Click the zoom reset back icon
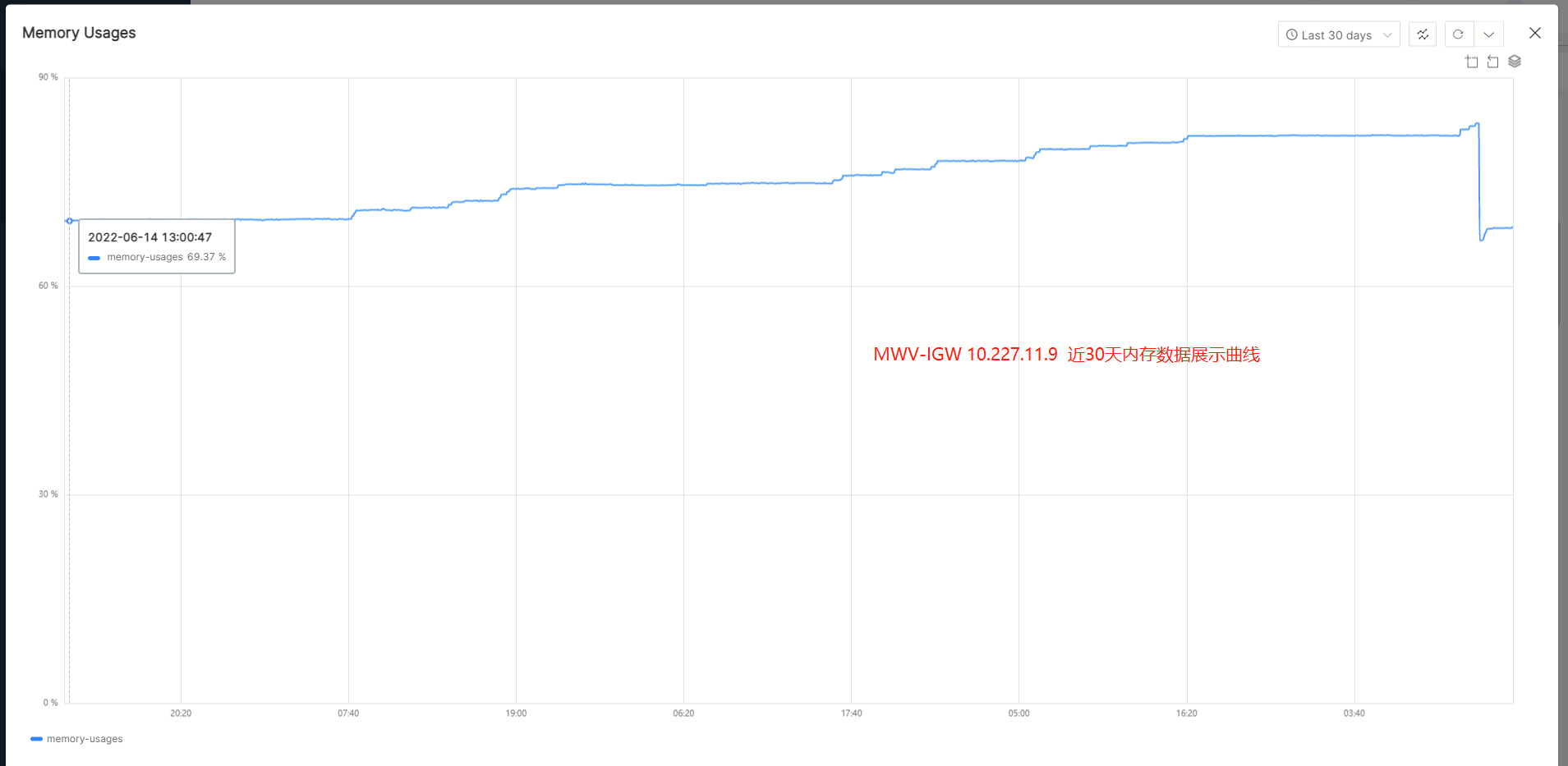Viewport: 1568px width, 766px height. pyautogui.click(x=1492, y=62)
